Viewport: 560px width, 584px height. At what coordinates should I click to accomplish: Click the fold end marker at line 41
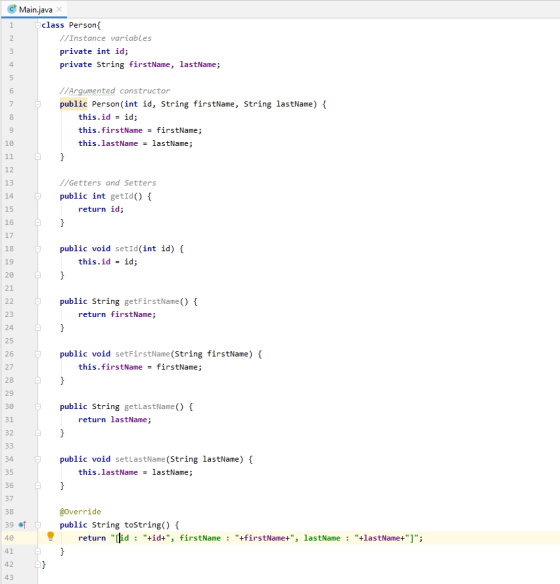click(x=38, y=551)
